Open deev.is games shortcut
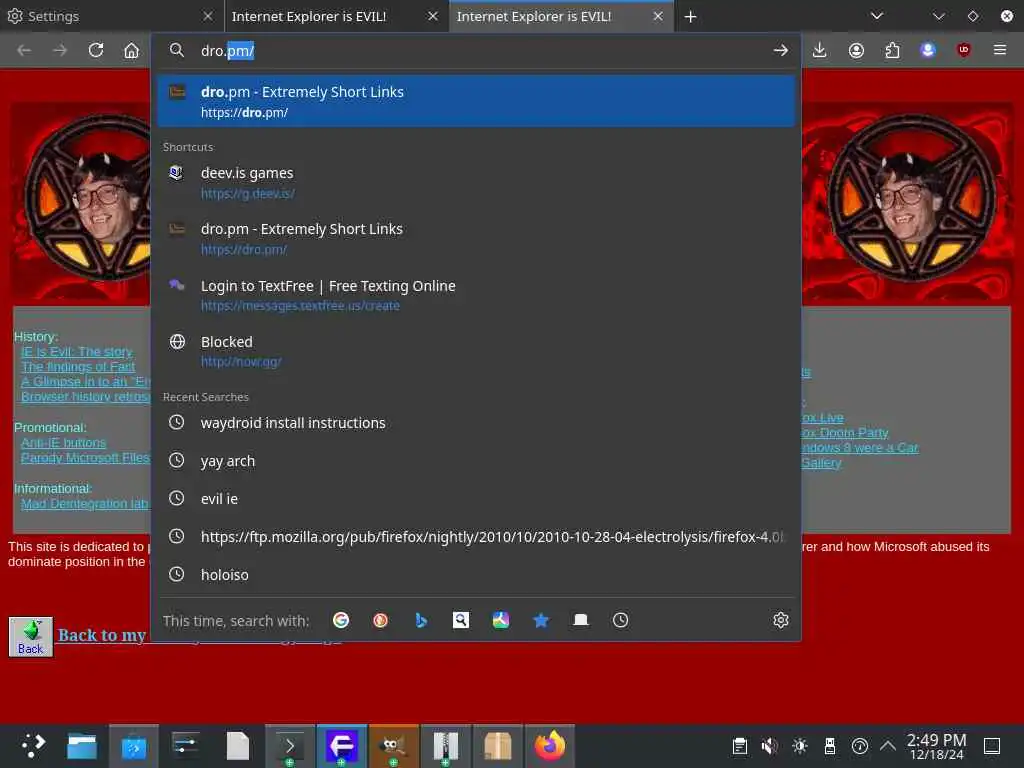This screenshot has width=1024, height=768. 476,182
